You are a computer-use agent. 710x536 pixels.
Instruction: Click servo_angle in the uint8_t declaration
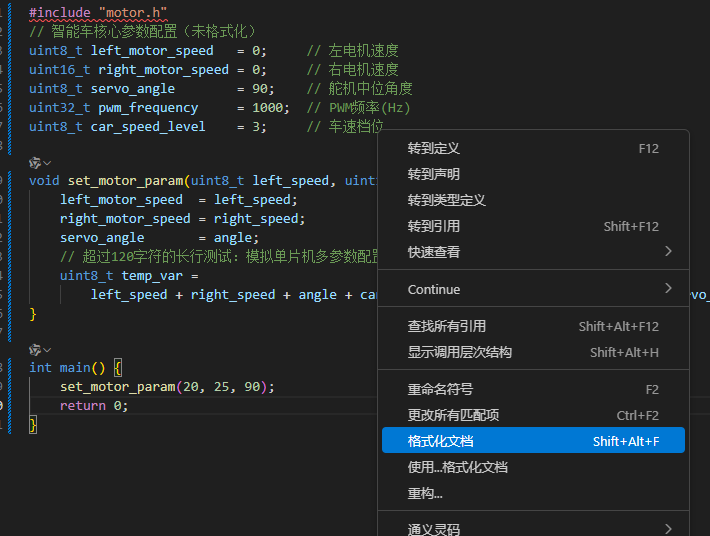(133, 89)
